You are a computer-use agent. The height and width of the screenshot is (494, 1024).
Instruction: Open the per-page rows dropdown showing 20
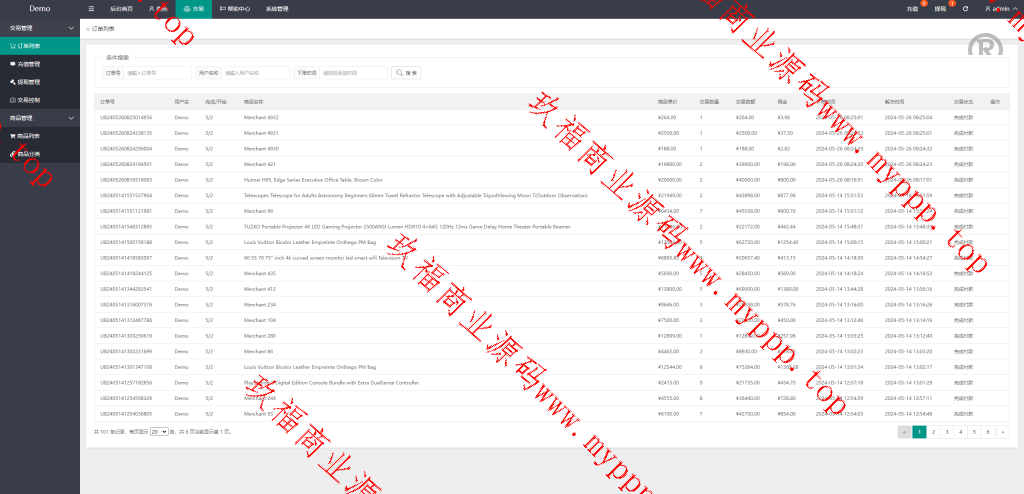[156, 432]
